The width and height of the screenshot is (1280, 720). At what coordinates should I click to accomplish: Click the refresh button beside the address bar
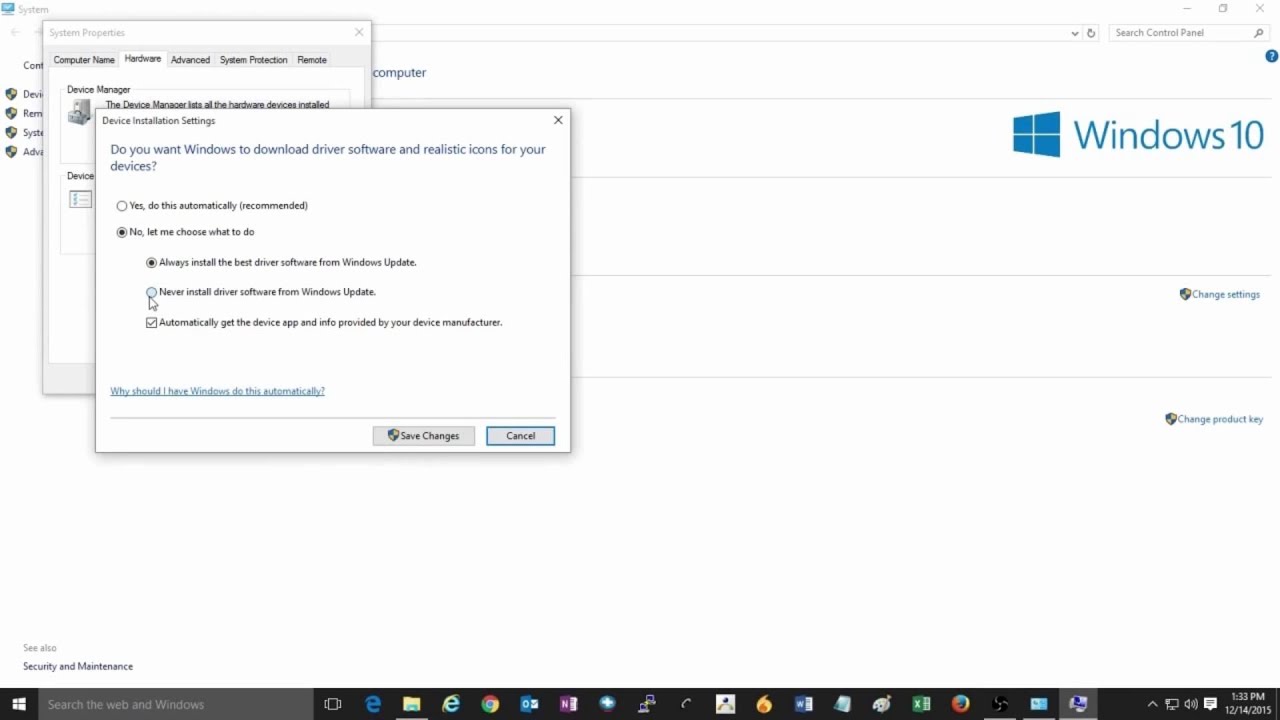coord(1091,33)
